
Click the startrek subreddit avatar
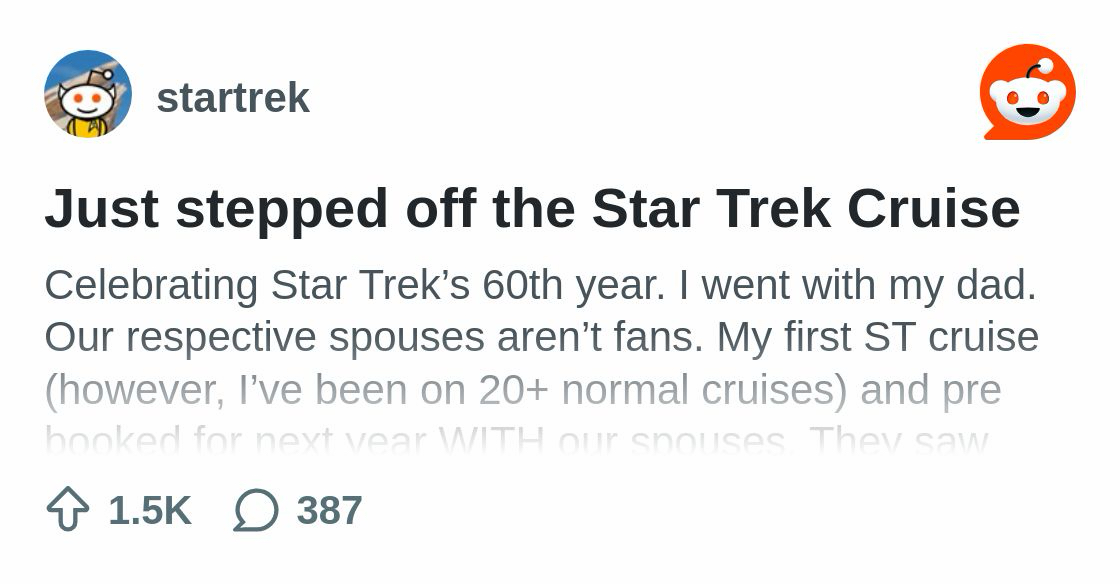[x=88, y=94]
